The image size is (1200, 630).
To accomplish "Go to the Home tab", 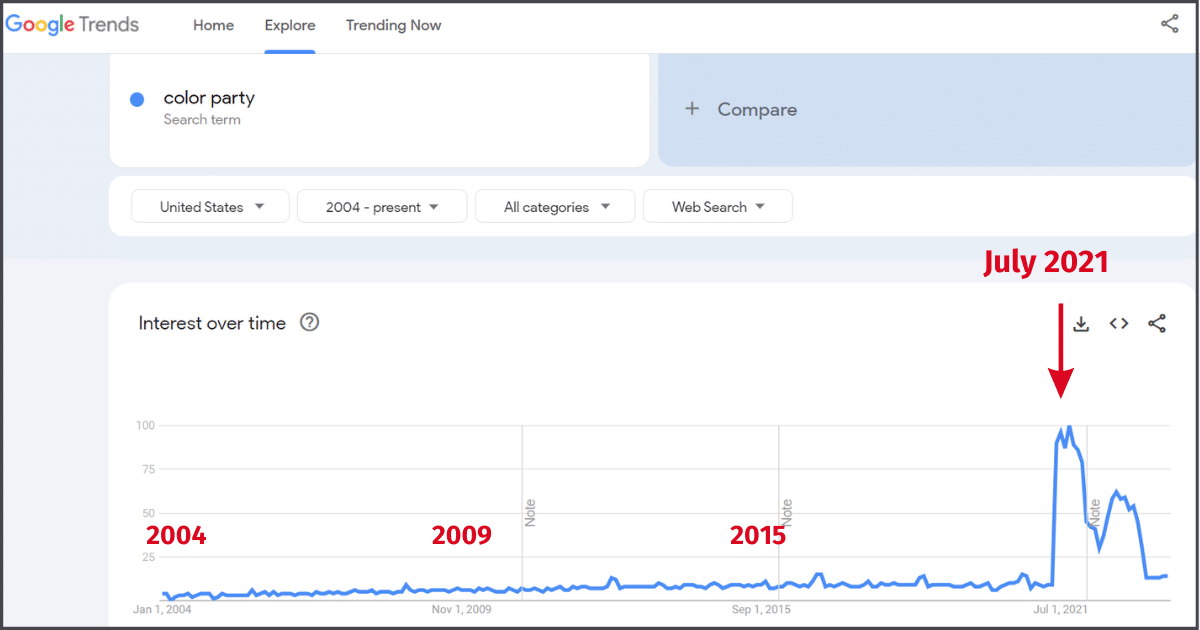I will [x=213, y=26].
